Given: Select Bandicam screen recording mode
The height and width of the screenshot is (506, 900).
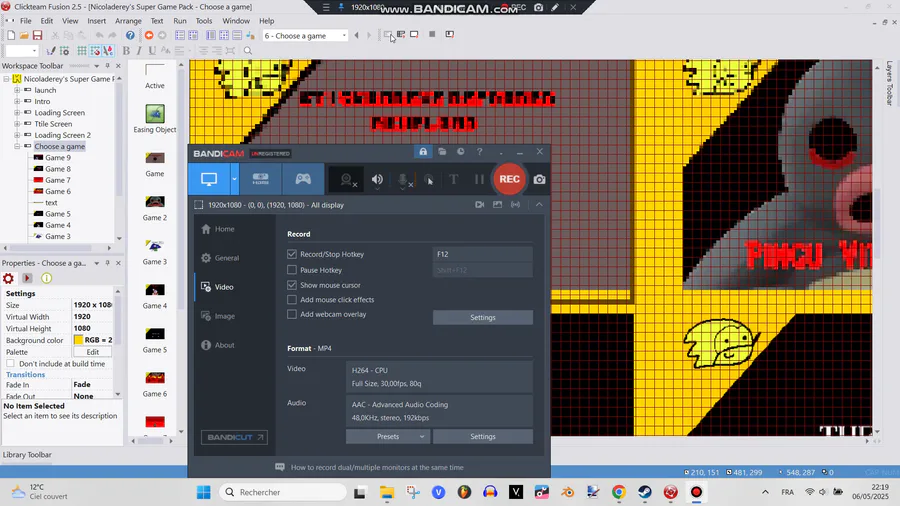Looking at the screenshot, I should point(209,179).
